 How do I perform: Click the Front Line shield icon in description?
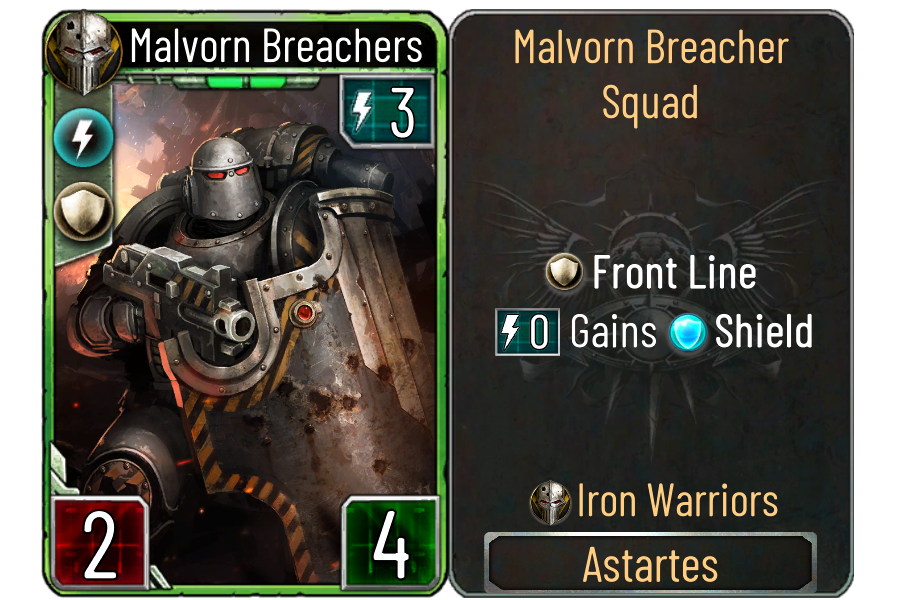tap(564, 271)
